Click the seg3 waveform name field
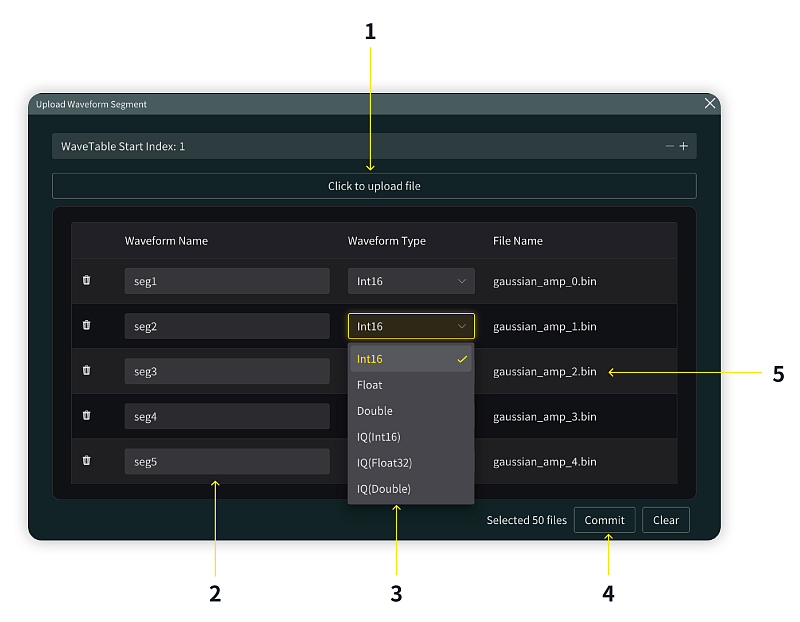800x622 pixels. (x=227, y=371)
